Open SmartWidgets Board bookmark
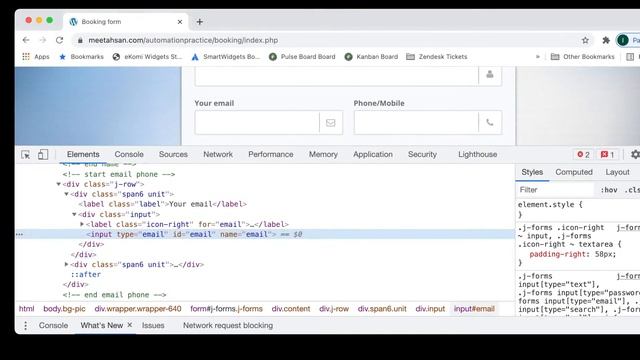Image resolution: width=640 pixels, height=360 pixels. coord(226,57)
